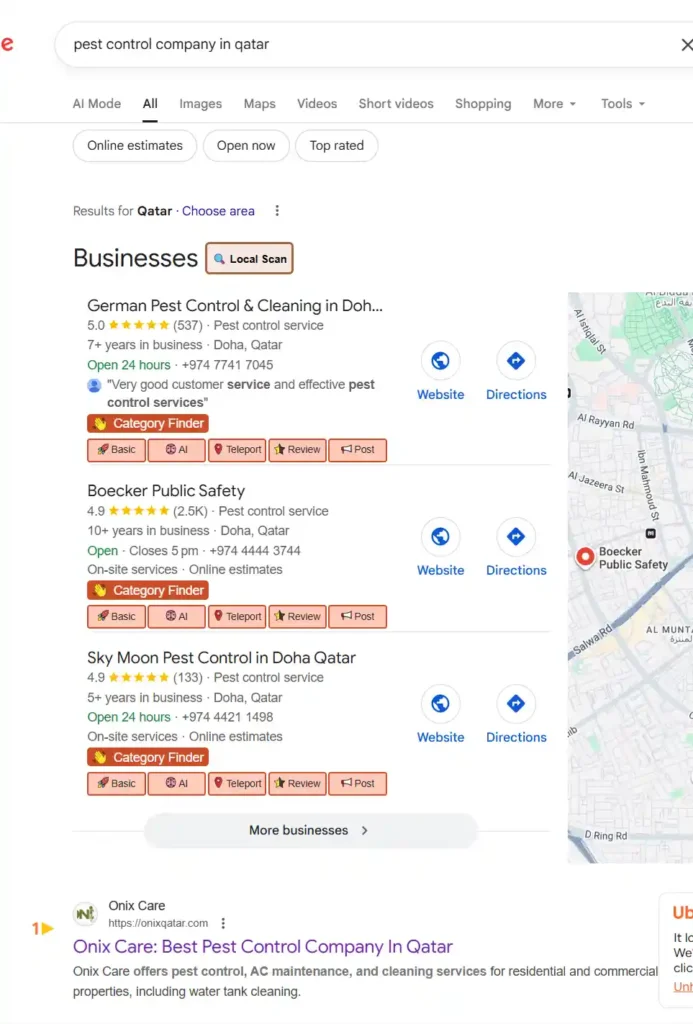This screenshot has width=693, height=1024.
Task: Enable the Online estimates filter
Action: click(x=134, y=146)
